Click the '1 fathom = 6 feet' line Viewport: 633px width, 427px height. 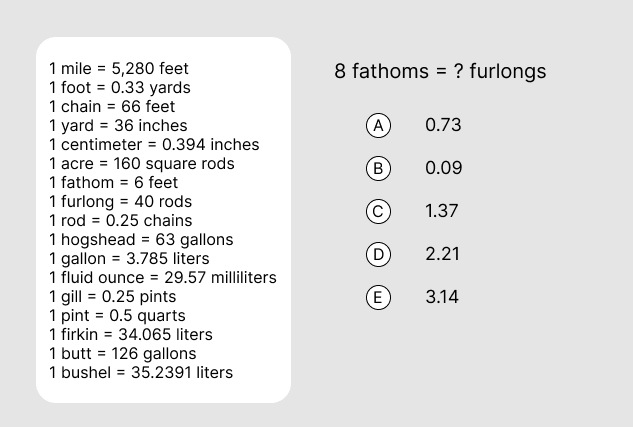[x=113, y=182]
